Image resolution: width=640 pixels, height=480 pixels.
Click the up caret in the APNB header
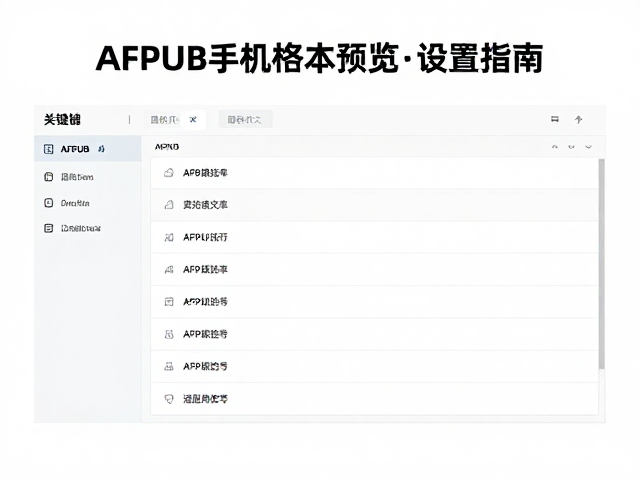tap(555, 147)
